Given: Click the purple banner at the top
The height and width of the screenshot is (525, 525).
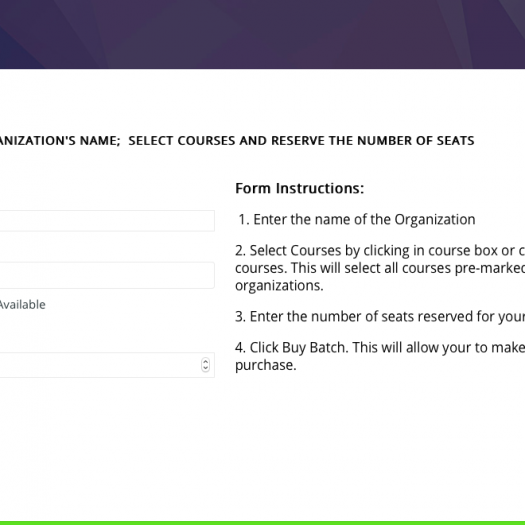Looking at the screenshot, I should 262,34.
